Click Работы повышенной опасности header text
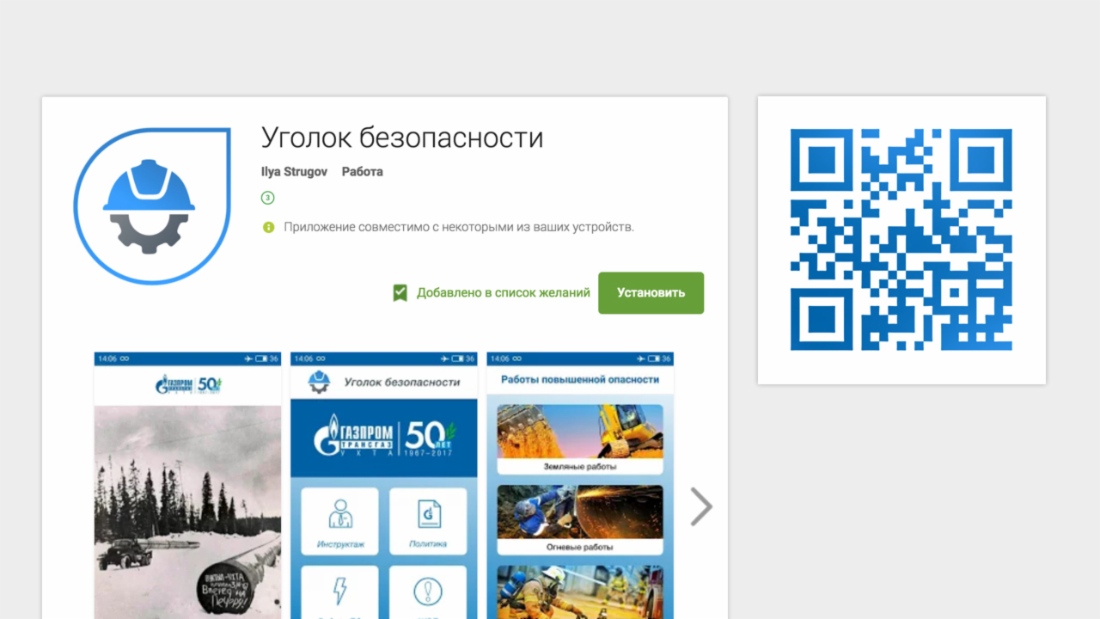The image size is (1100, 619). pyautogui.click(x=580, y=380)
